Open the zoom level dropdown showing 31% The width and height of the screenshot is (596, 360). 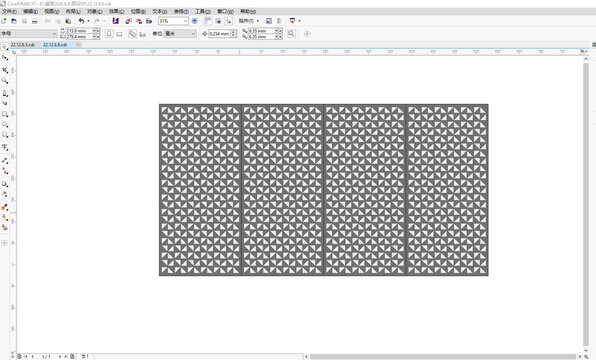pyautogui.click(x=173, y=21)
